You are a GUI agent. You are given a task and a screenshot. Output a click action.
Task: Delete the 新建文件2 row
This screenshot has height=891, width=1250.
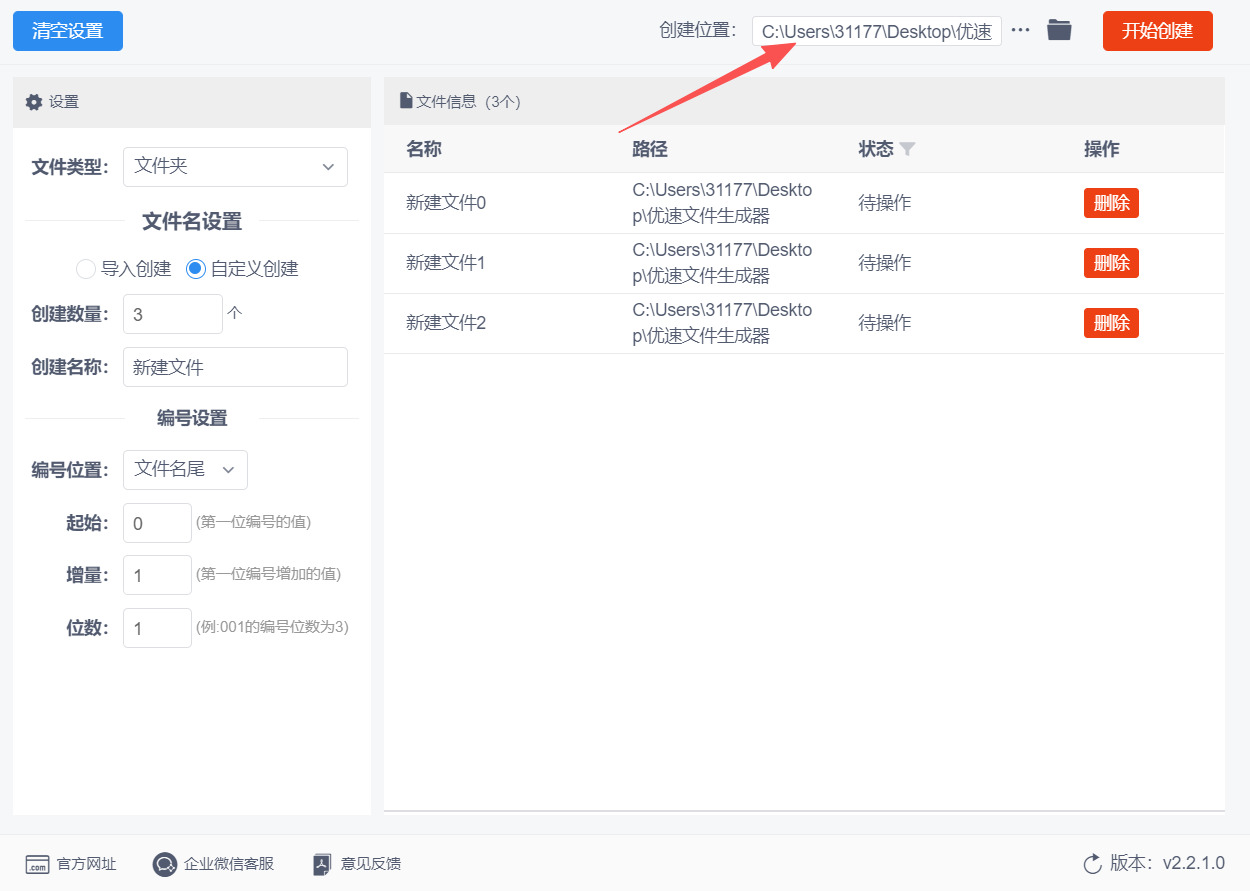click(x=1111, y=323)
